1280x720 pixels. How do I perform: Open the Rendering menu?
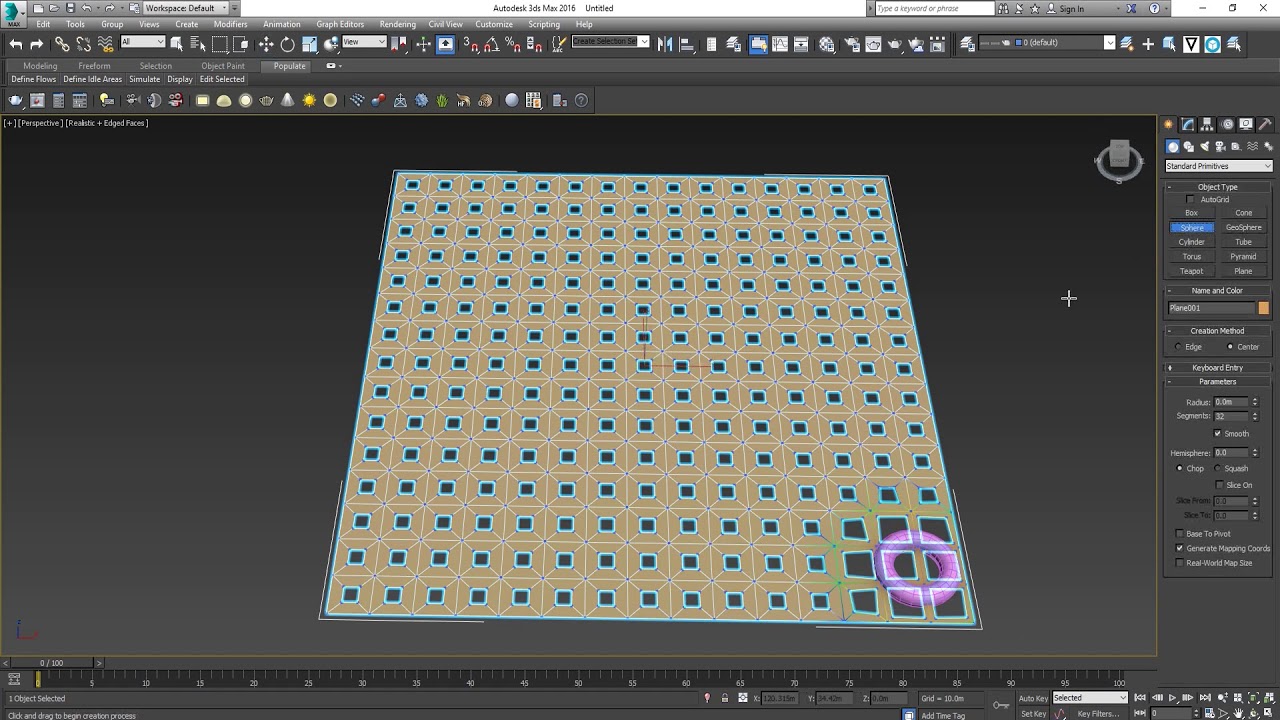tap(398, 24)
